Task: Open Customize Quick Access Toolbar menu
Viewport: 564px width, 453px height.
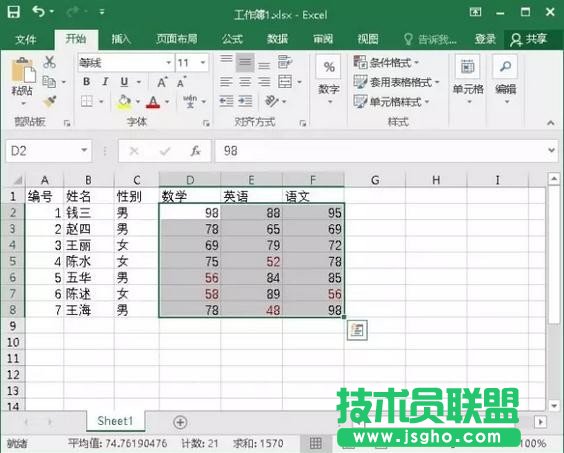Action: pyautogui.click(x=102, y=12)
